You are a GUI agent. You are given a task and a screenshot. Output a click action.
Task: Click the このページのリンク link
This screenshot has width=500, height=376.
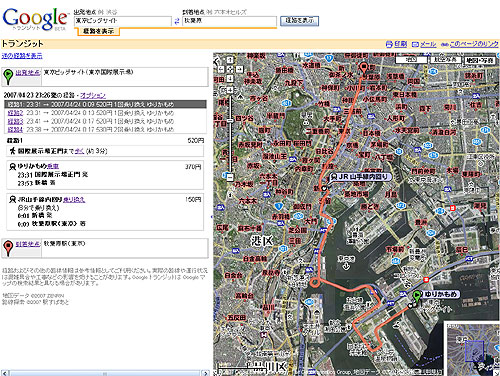click(474, 44)
